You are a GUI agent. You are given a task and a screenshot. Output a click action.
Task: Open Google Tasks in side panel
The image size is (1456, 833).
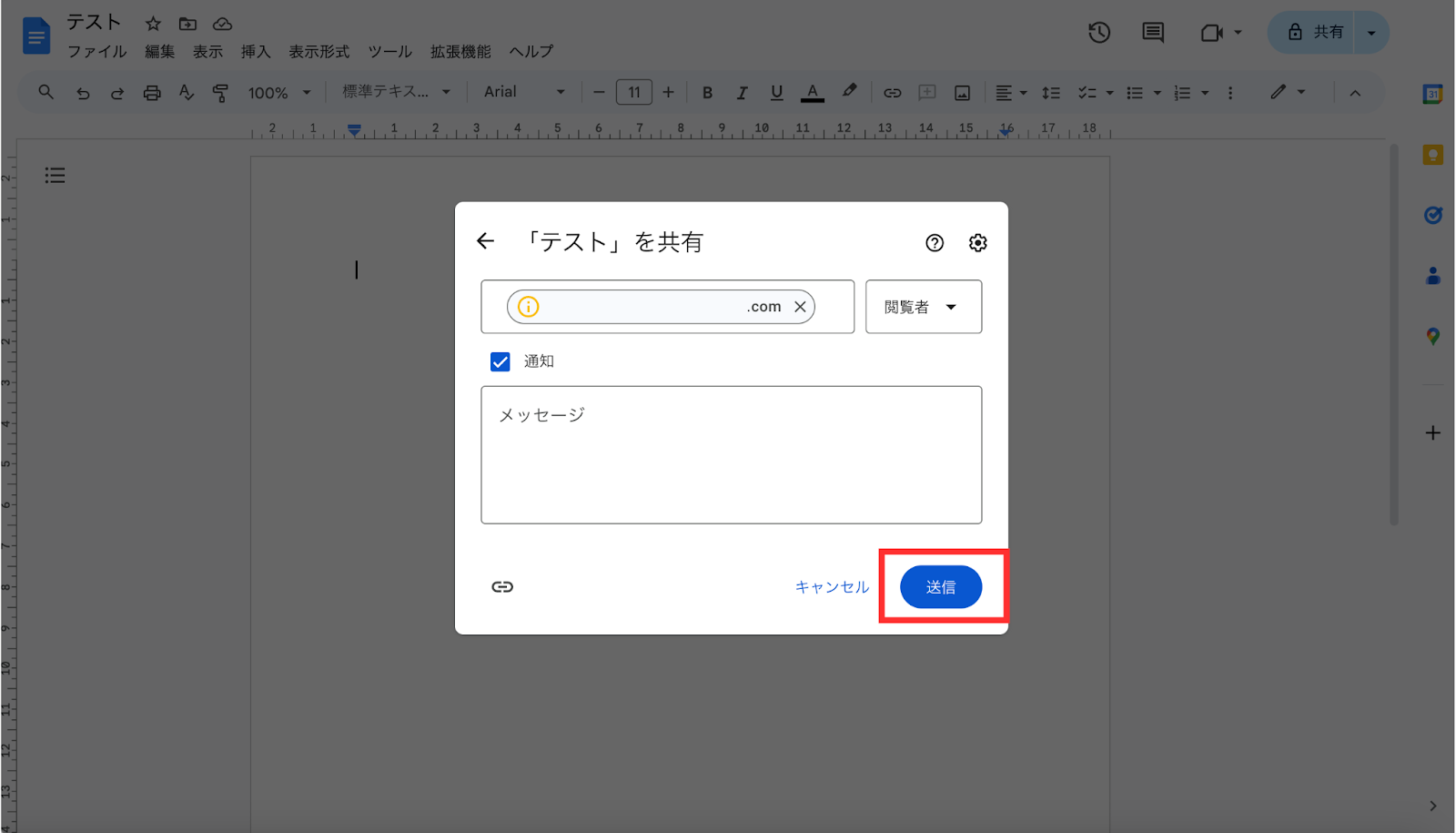(x=1432, y=215)
